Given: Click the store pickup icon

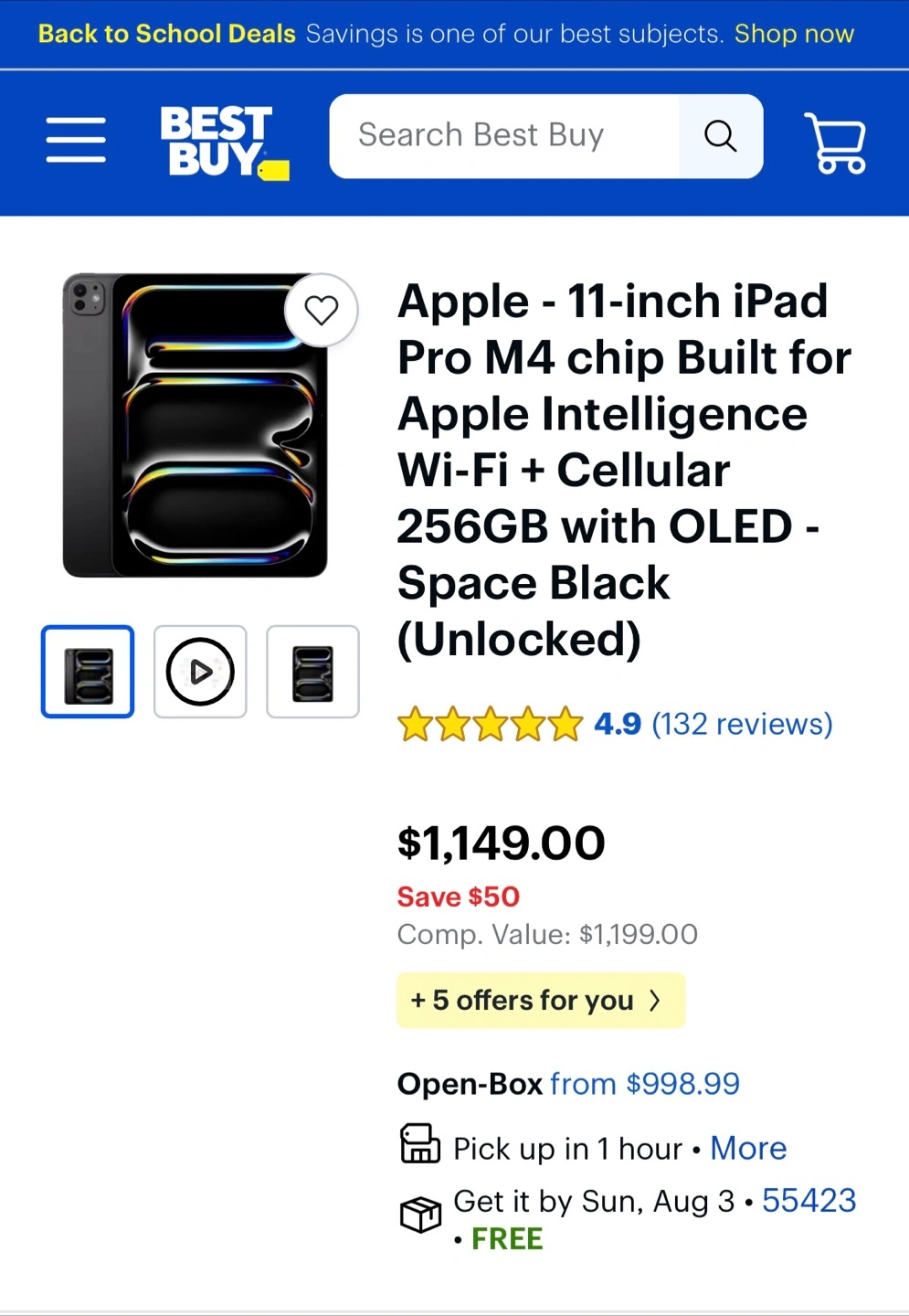Looking at the screenshot, I should tap(420, 1144).
